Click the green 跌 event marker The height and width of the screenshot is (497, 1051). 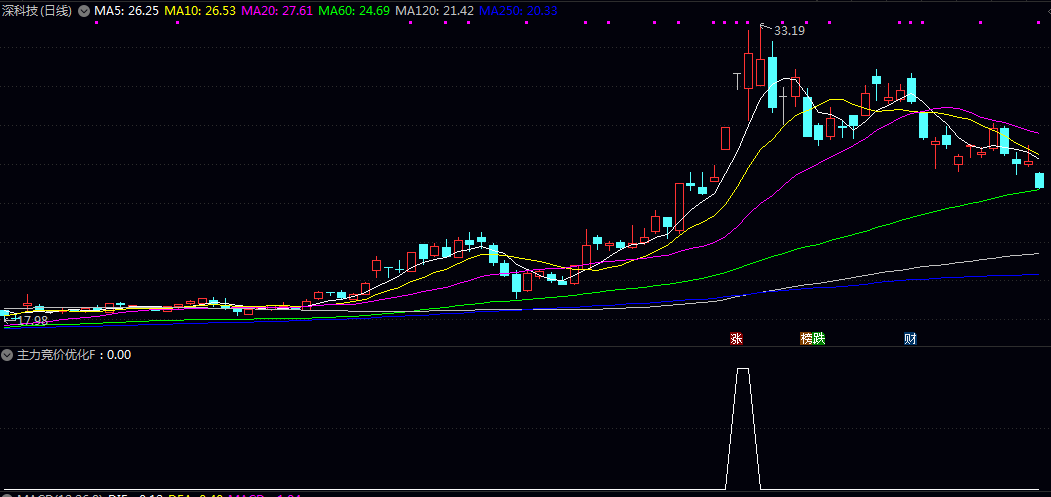pyautogui.click(x=819, y=339)
